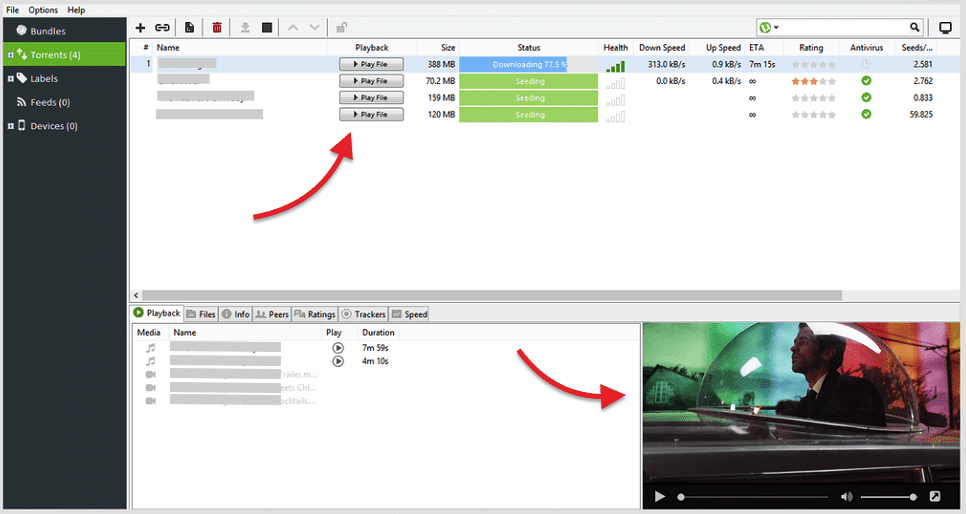Expand the Labels tree node

10,79
